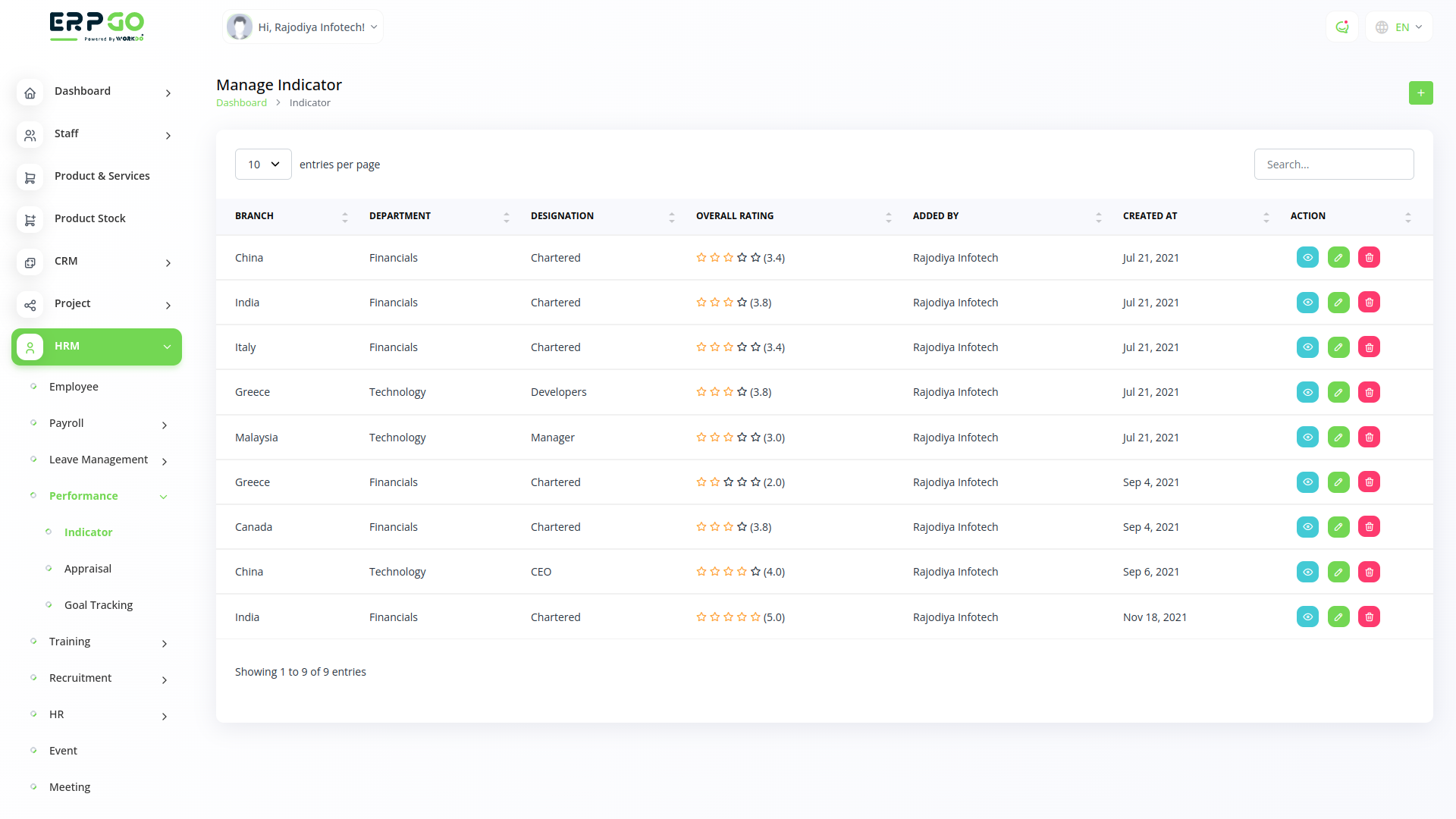Delete the Malaysia branch indicator

[1369, 438]
